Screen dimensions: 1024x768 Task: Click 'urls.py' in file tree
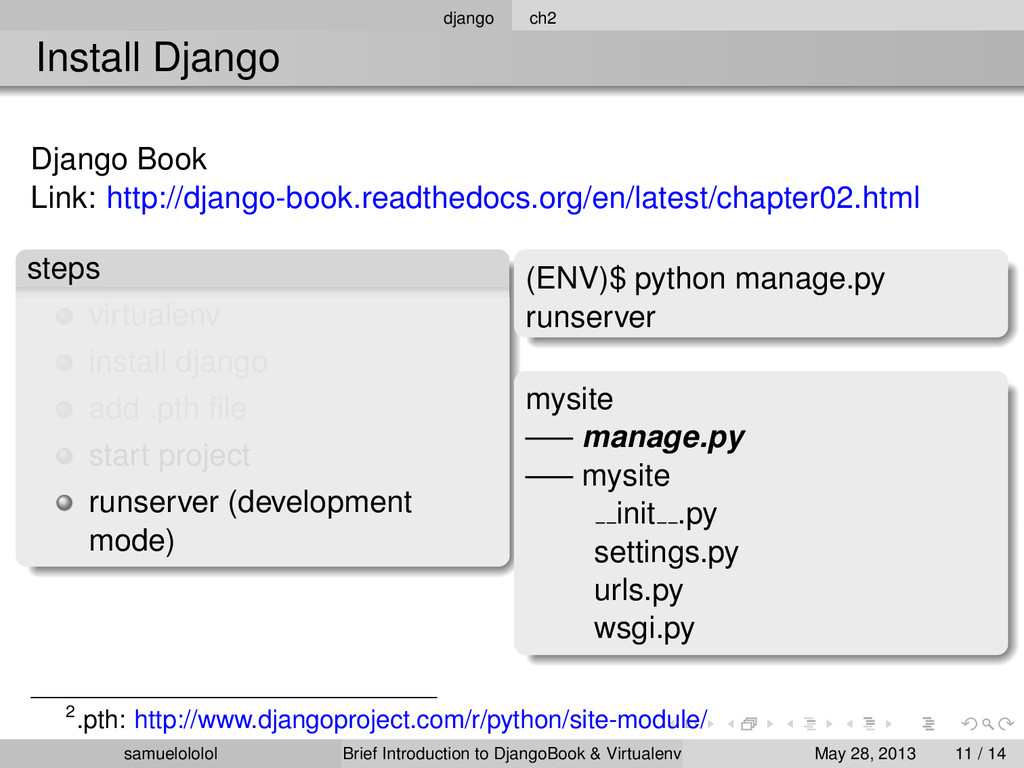tap(638, 590)
